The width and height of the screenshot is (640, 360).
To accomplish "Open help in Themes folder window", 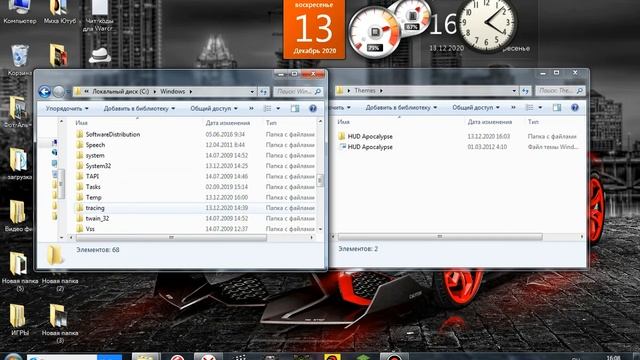I will click(575, 107).
